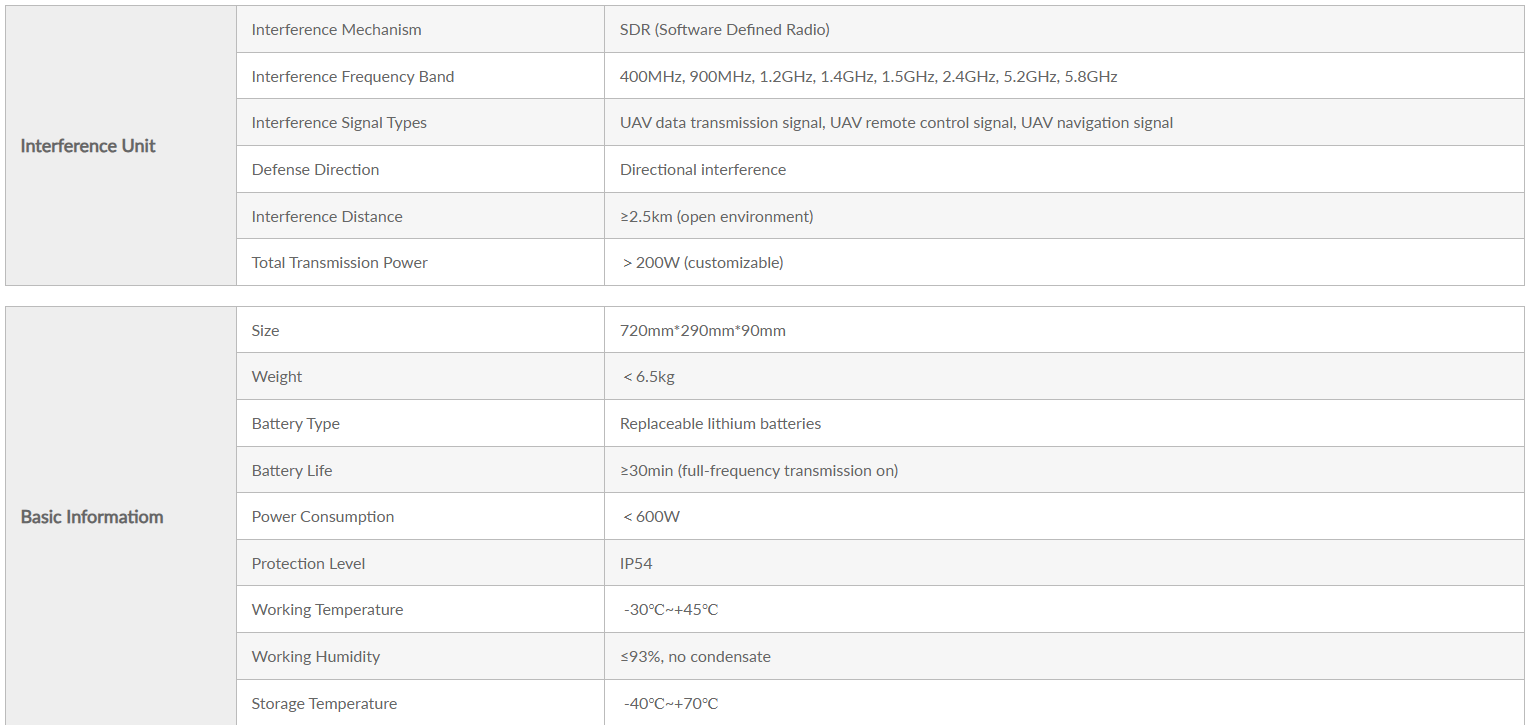This screenshot has width=1530, height=727.
Task: Click the Interference Distance row label
Action: tap(327, 217)
